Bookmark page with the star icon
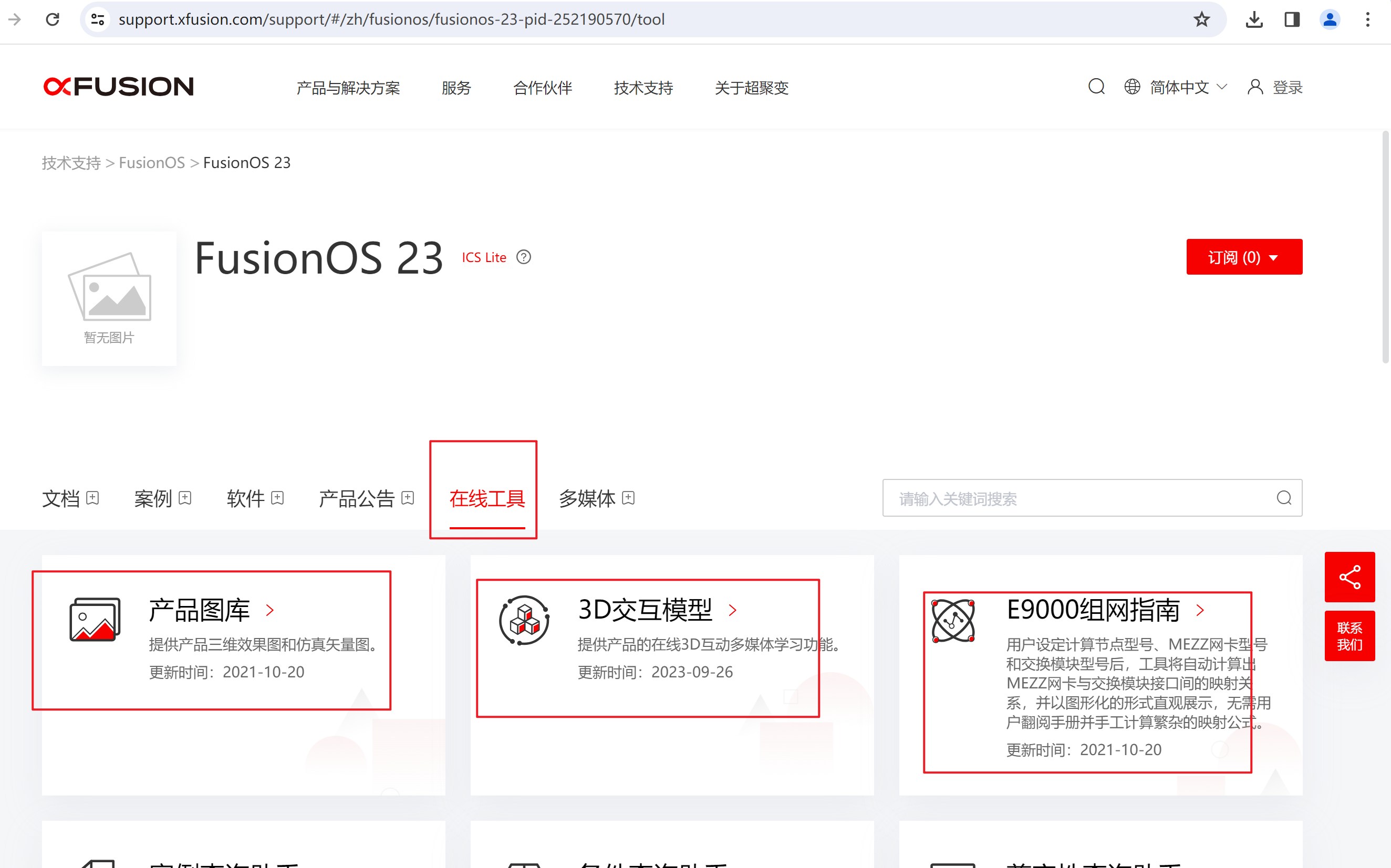Viewport: 1391px width, 868px height. click(1201, 19)
